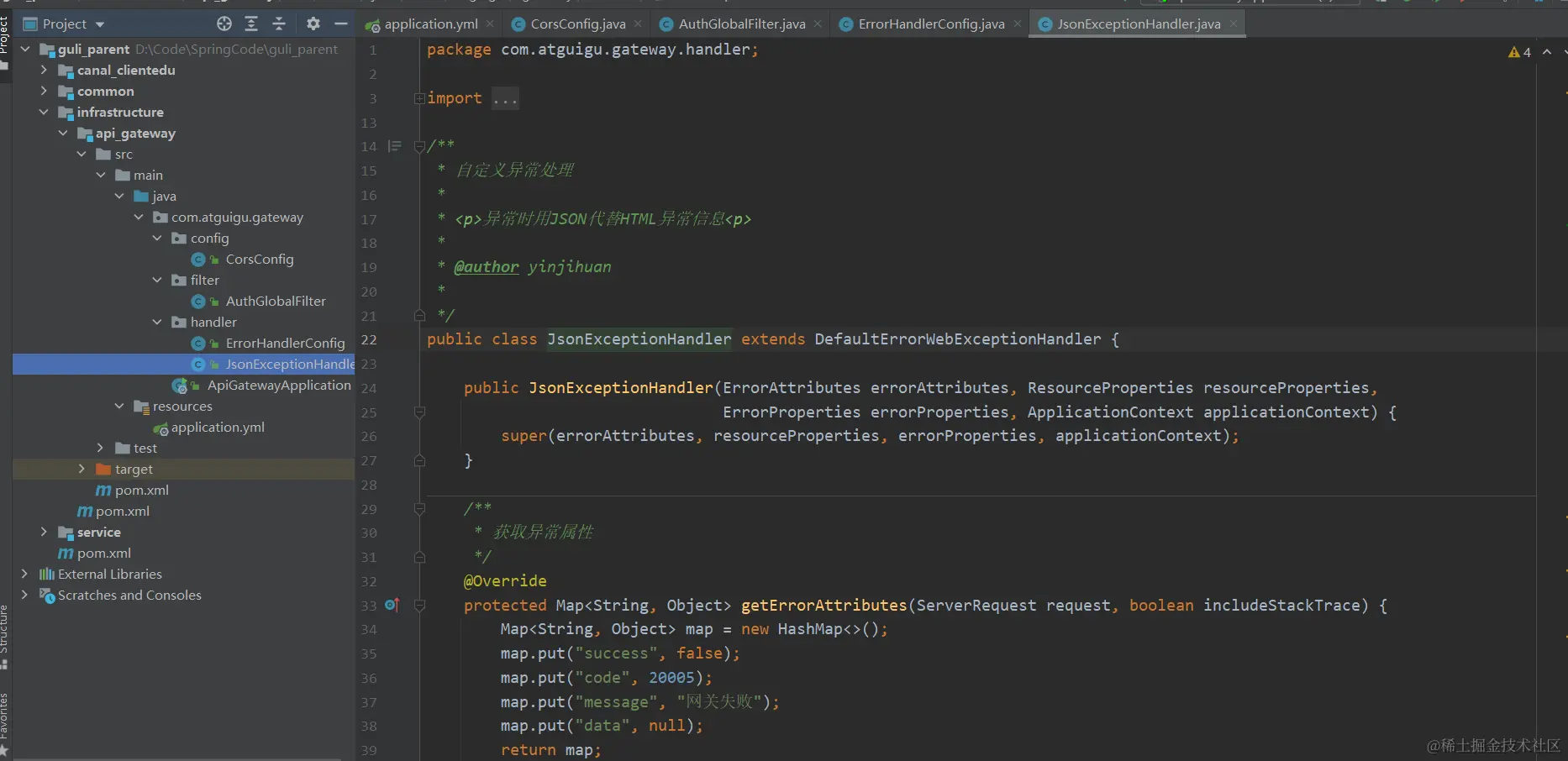Open ApiGatewayApplication in the project tree

[279, 386]
